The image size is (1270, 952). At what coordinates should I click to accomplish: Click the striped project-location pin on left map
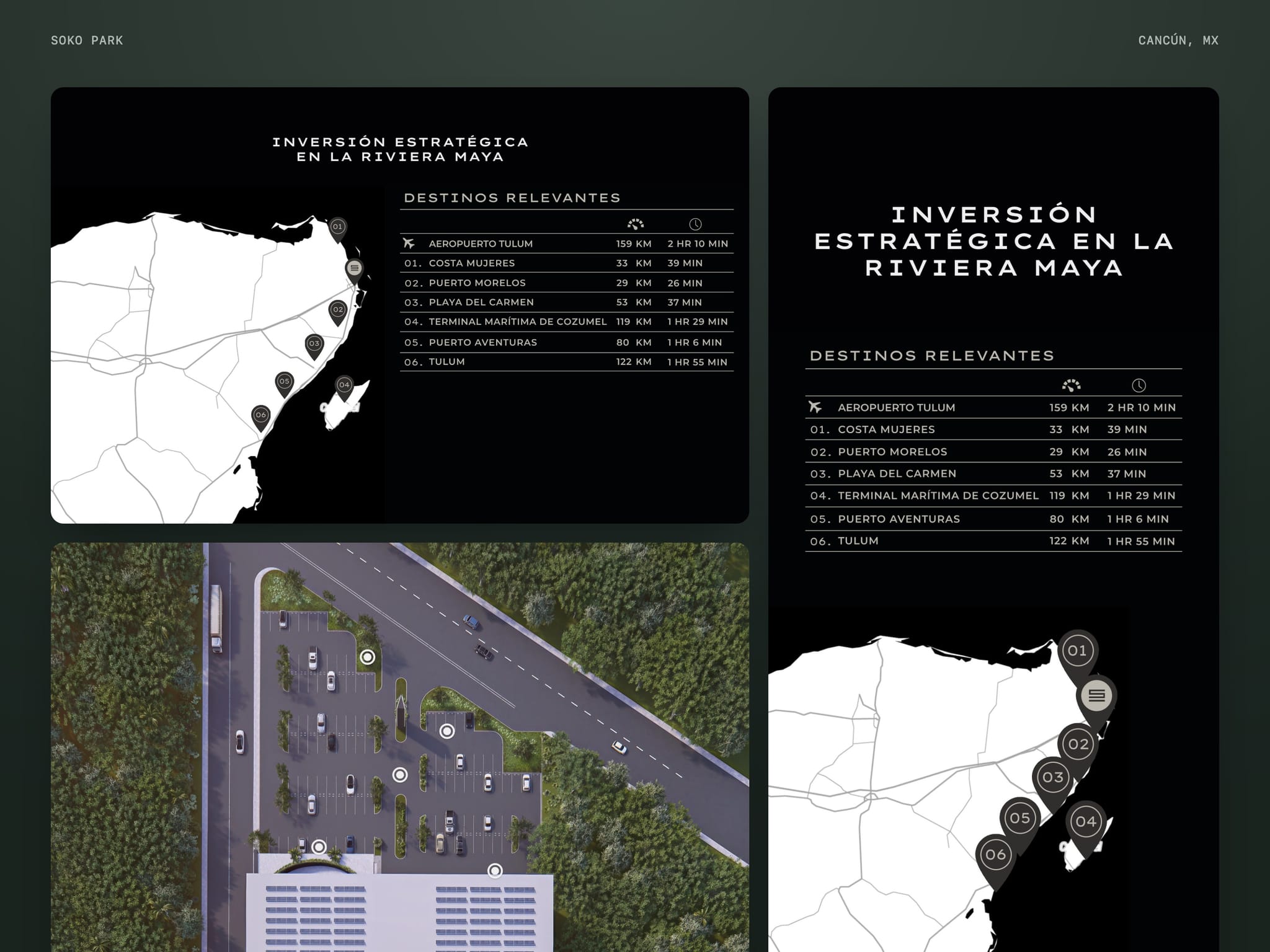coord(354,270)
